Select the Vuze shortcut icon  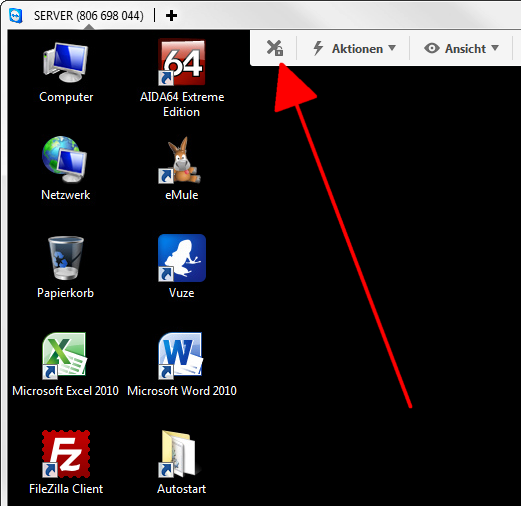click(182, 258)
